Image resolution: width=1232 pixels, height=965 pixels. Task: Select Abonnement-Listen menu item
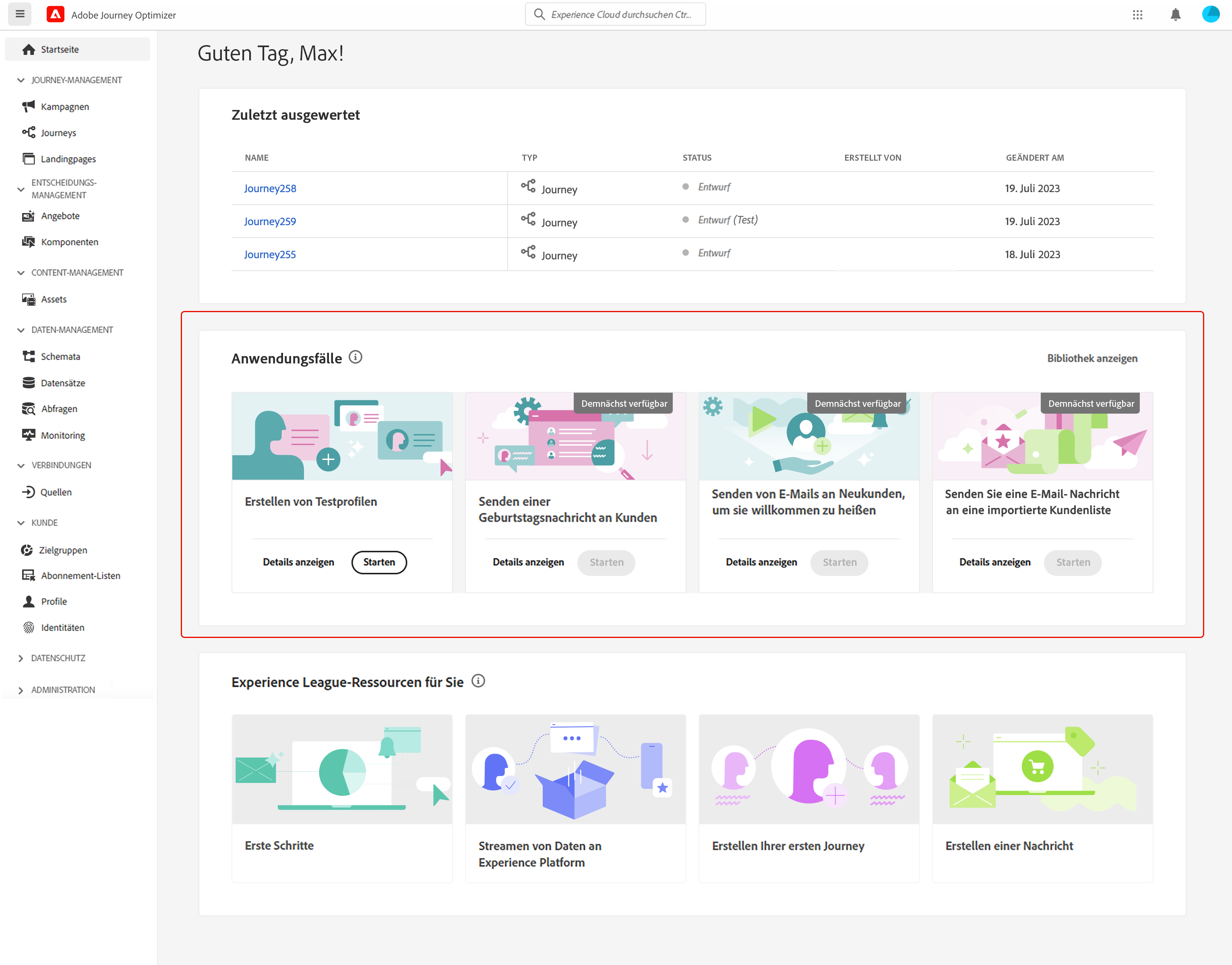point(80,576)
